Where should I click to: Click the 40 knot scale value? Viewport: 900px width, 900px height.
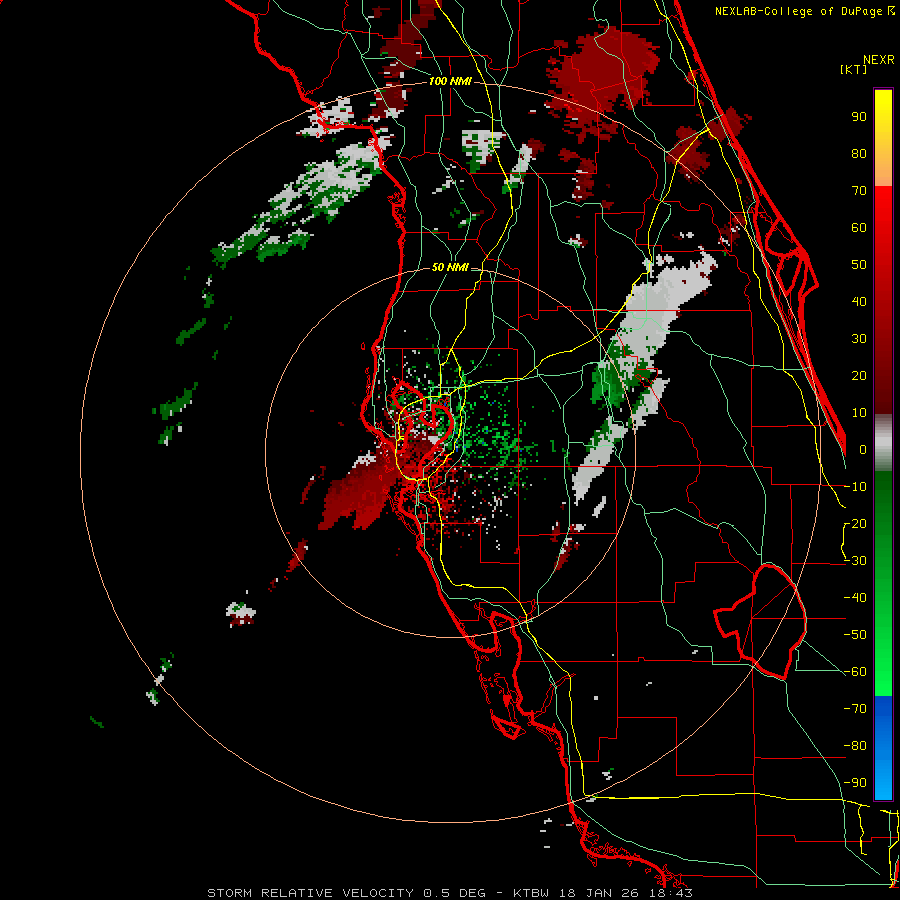click(x=859, y=301)
